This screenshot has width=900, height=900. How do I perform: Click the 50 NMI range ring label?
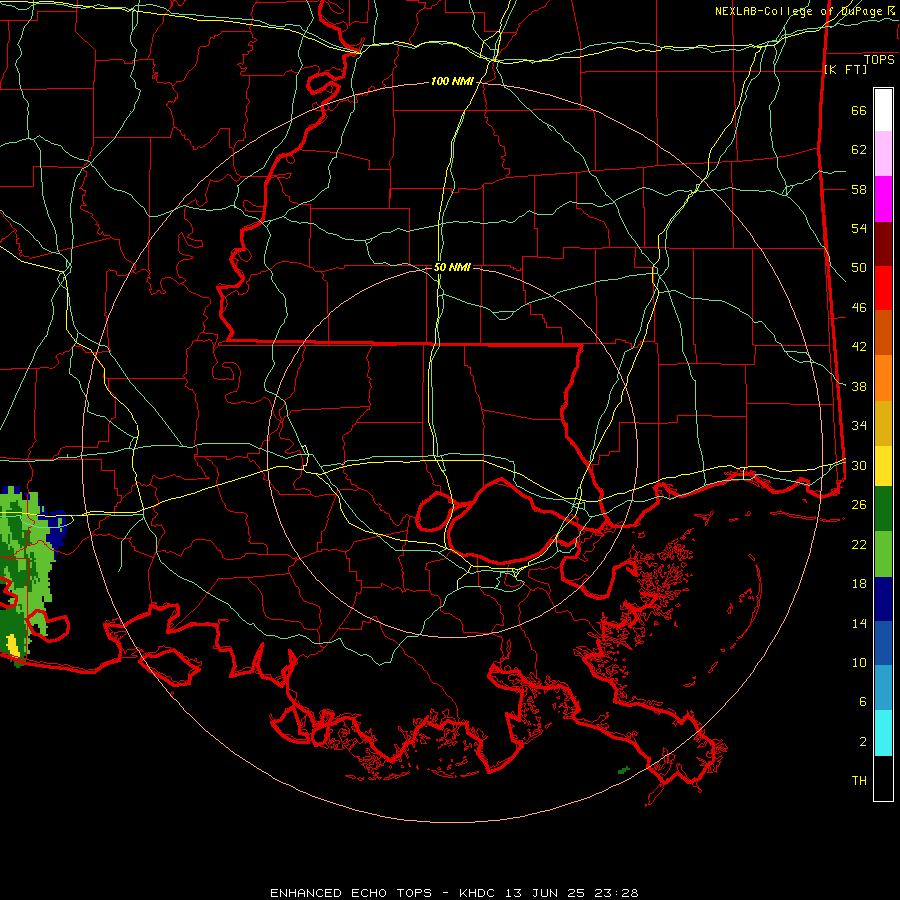(452, 267)
